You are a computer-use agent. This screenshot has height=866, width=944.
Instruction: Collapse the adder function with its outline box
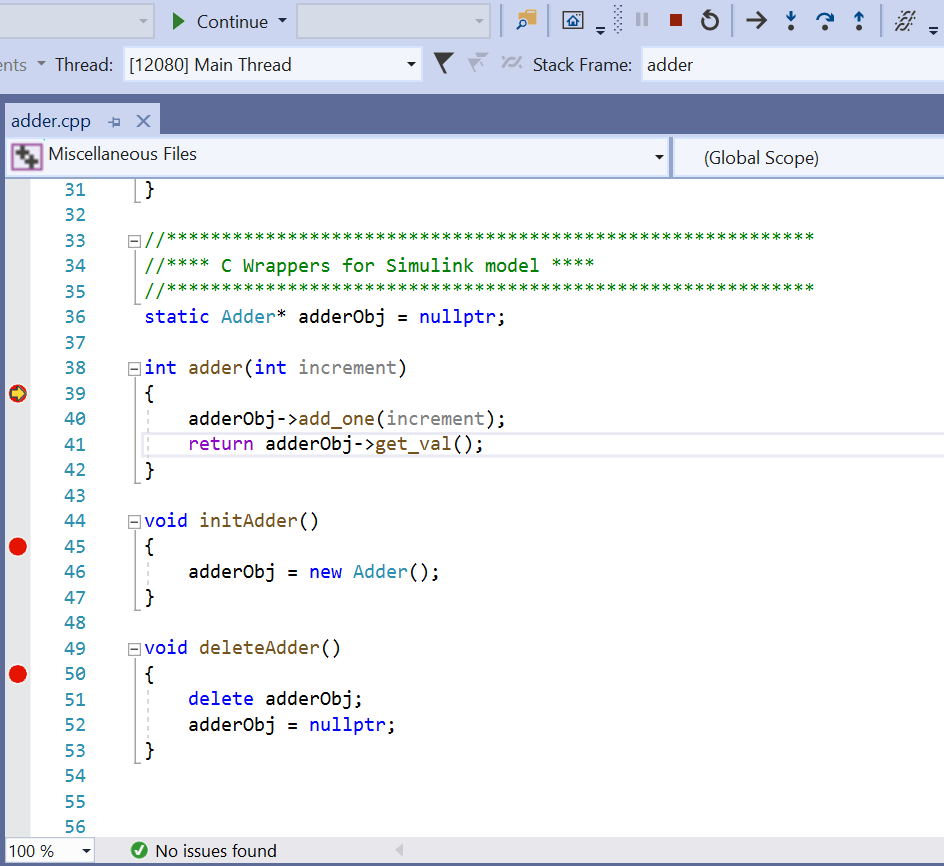133,367
